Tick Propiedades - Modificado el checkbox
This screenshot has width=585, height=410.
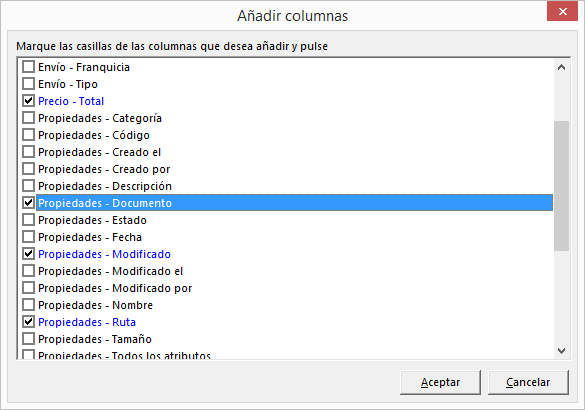pyautogui.click(x=28, y=271)
